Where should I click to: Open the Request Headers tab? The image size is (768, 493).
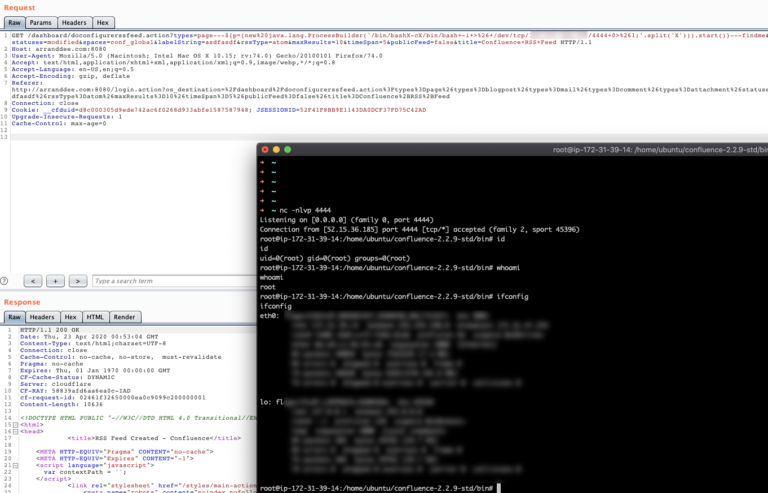[73, 21]
